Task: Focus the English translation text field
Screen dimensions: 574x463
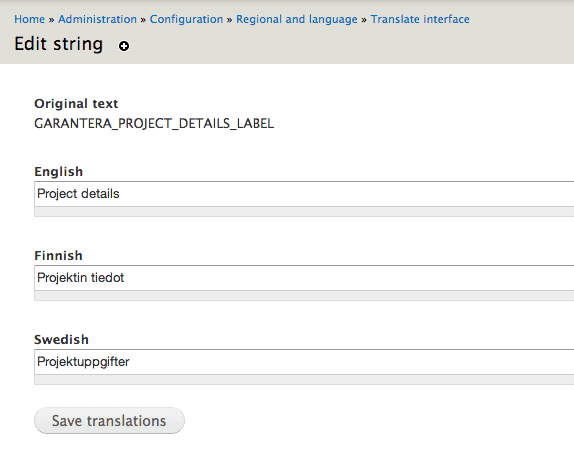Action: coord(304,194)
